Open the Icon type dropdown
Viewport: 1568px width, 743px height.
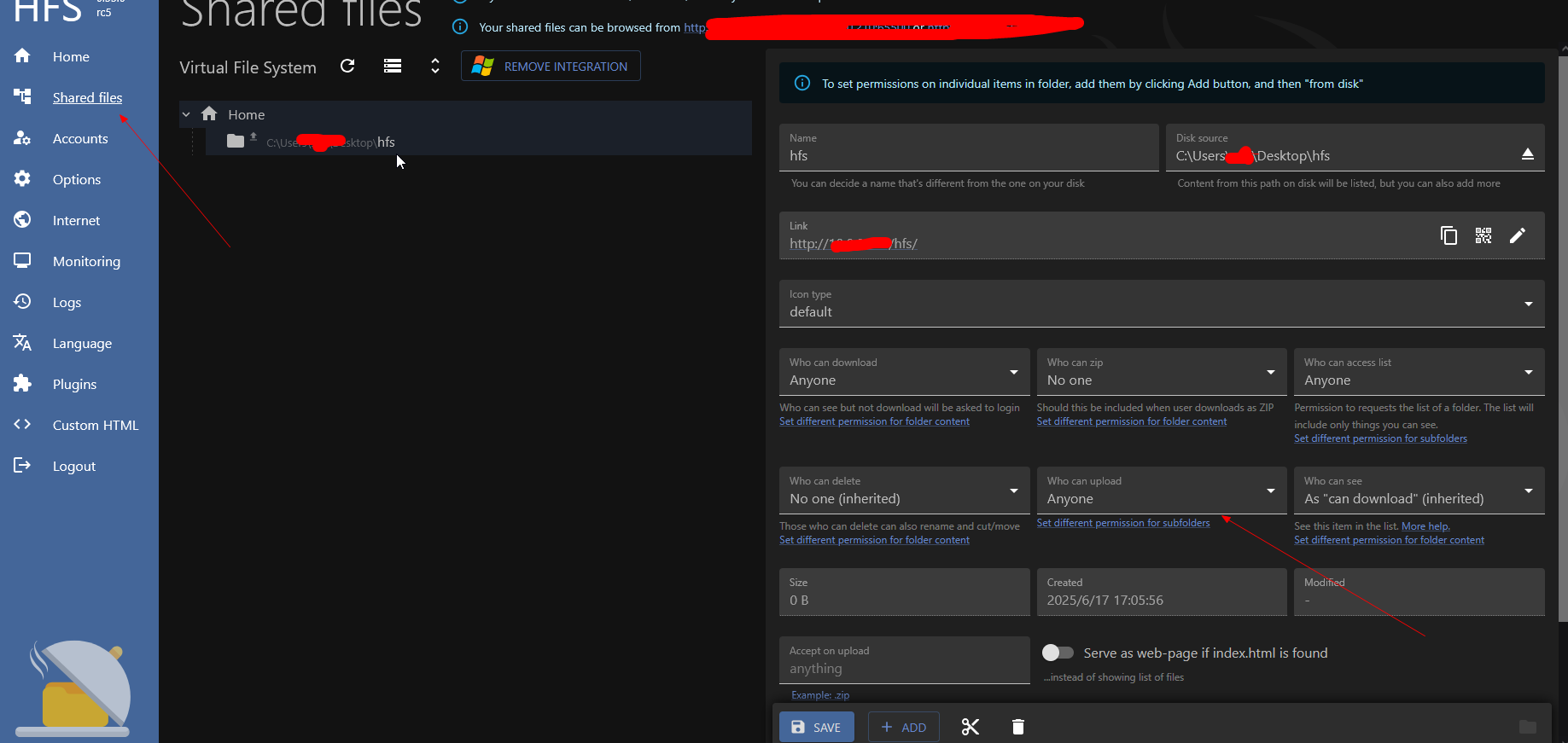(x=1162, y=304)
